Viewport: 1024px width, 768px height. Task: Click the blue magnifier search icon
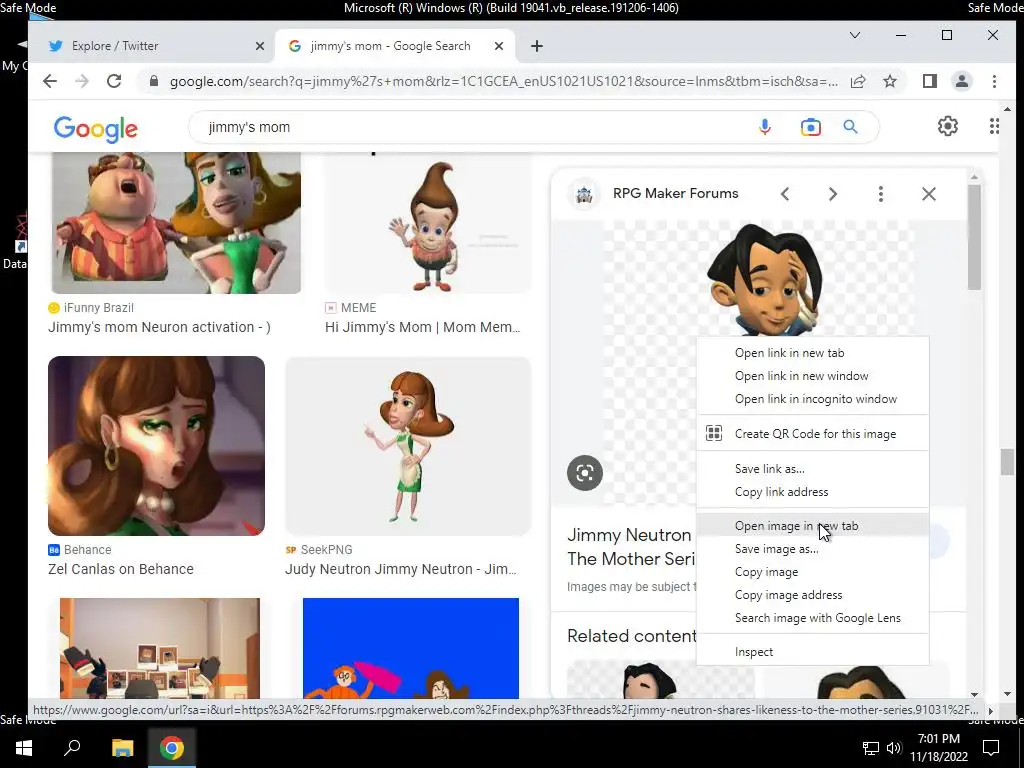pyautogui.click(x=850, y=127)
